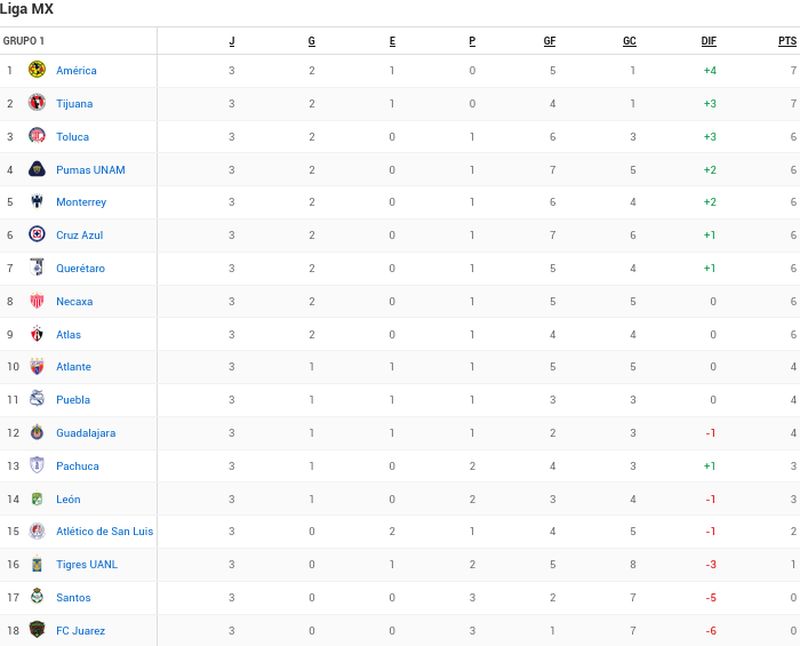Open the América team link

pyautogui.click(x=76, y=70)
